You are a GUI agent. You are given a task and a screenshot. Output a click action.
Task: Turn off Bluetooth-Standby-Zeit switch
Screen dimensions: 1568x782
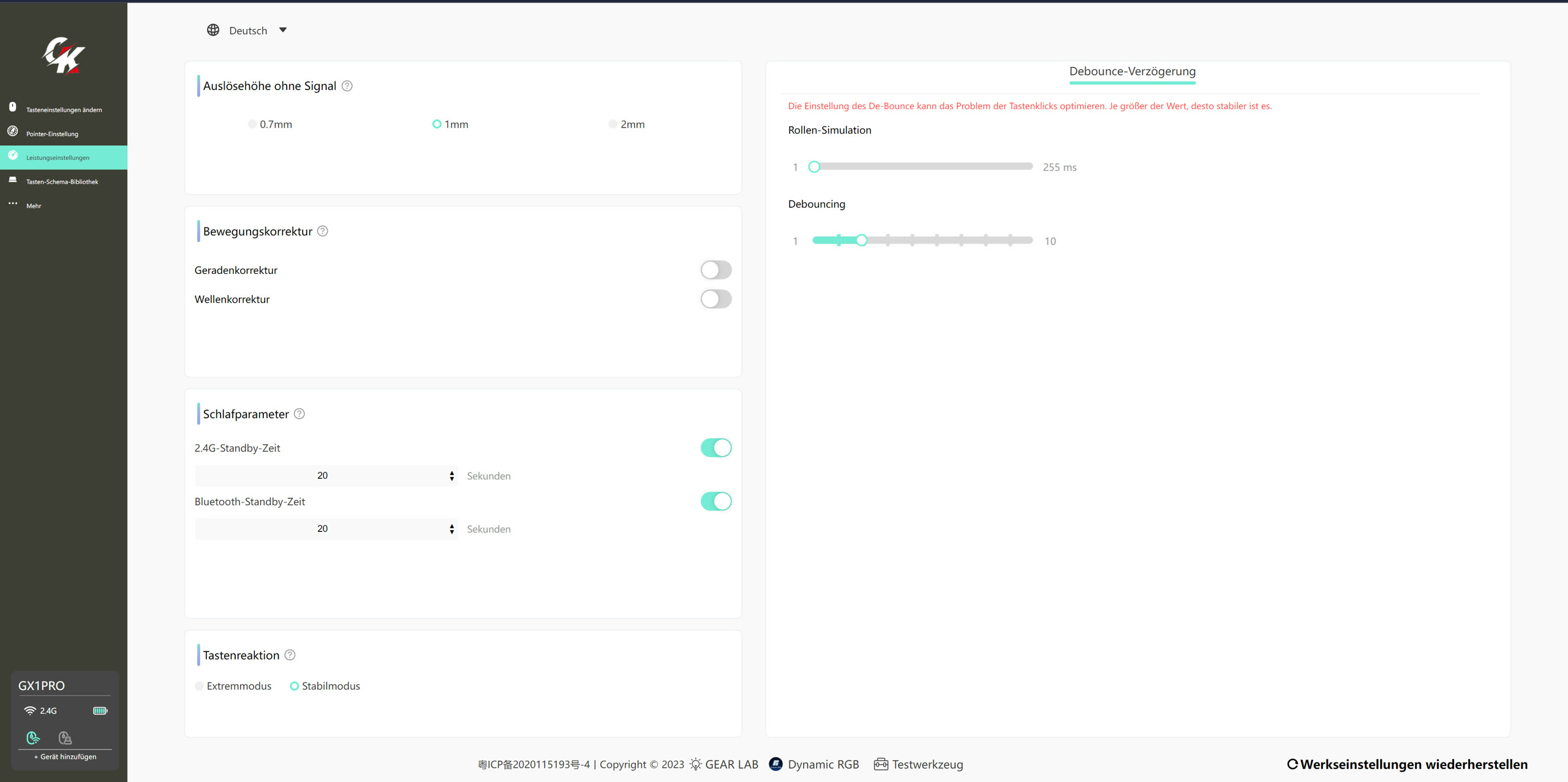(716, 501)
